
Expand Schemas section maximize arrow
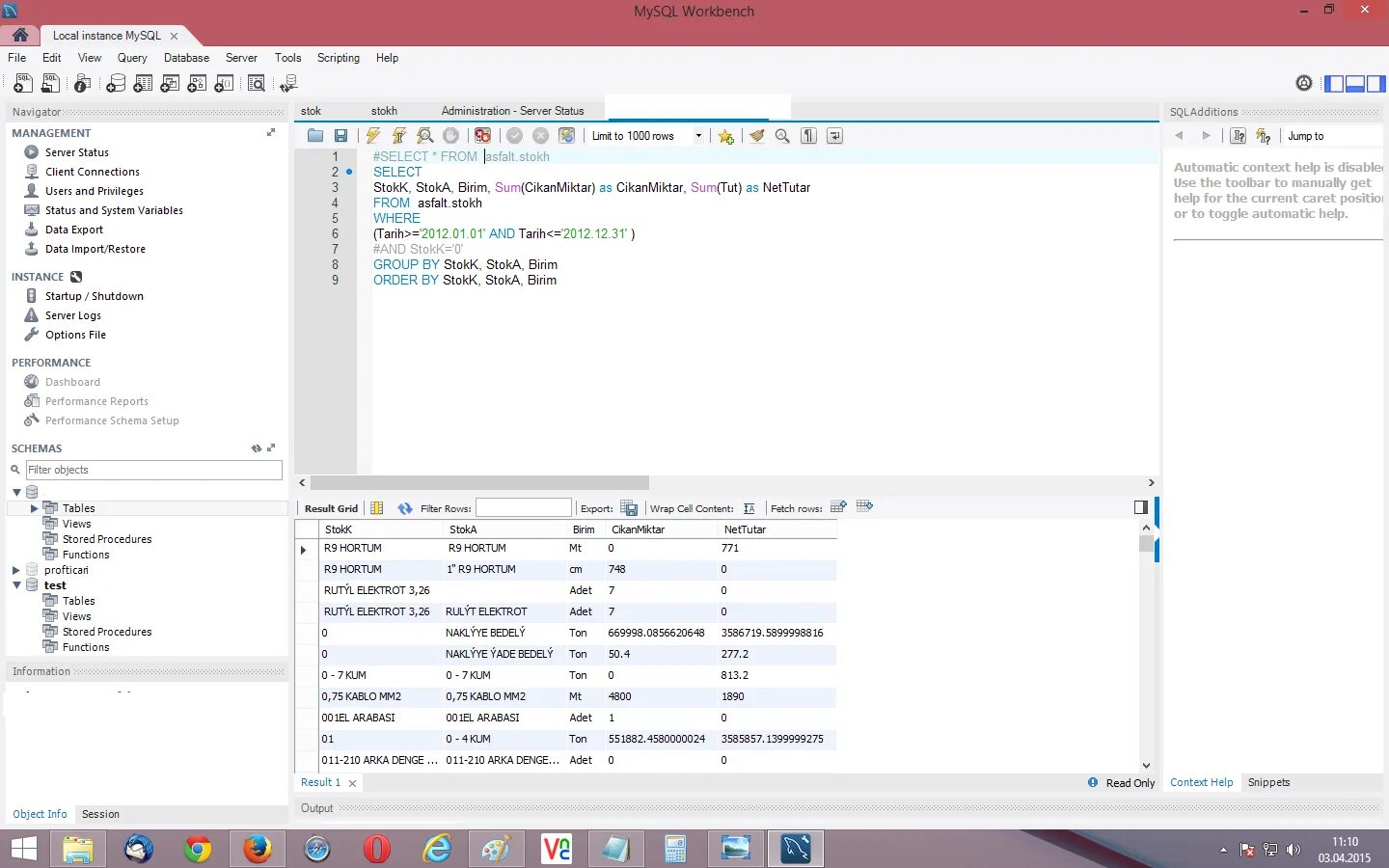(x=271, y=448)
